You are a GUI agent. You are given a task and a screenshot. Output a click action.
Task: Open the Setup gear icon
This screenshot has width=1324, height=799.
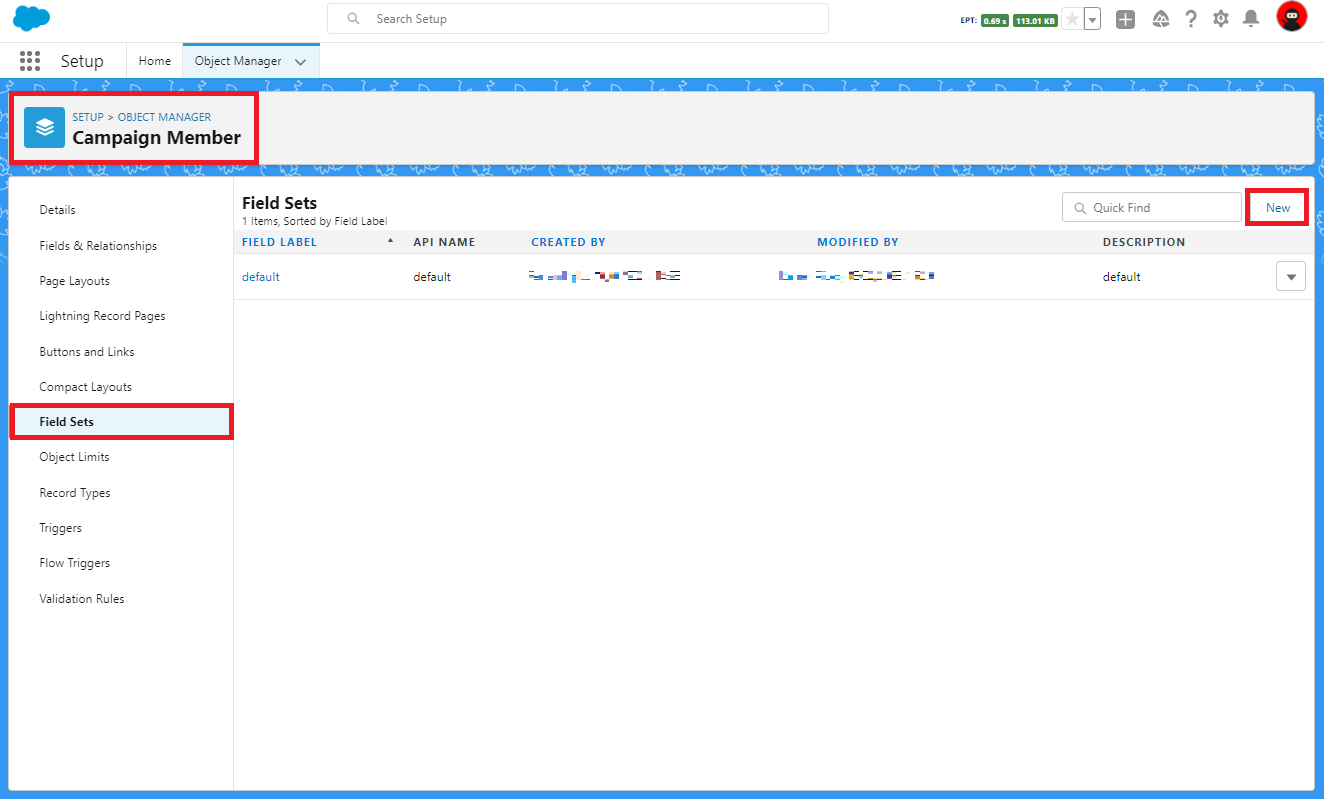click(1220, 17)
